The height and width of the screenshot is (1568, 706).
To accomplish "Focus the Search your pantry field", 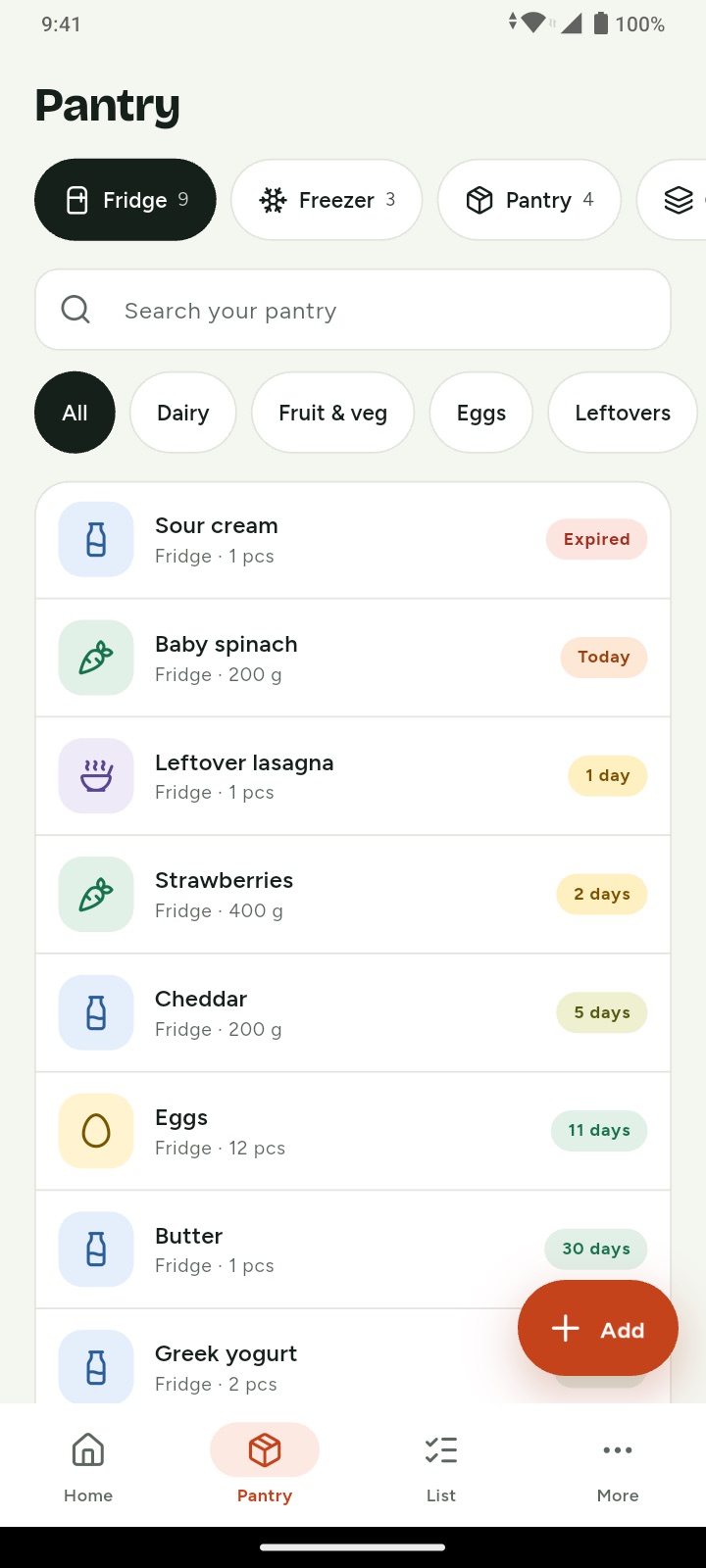I will pyautogui.click(x=353, y=310).
